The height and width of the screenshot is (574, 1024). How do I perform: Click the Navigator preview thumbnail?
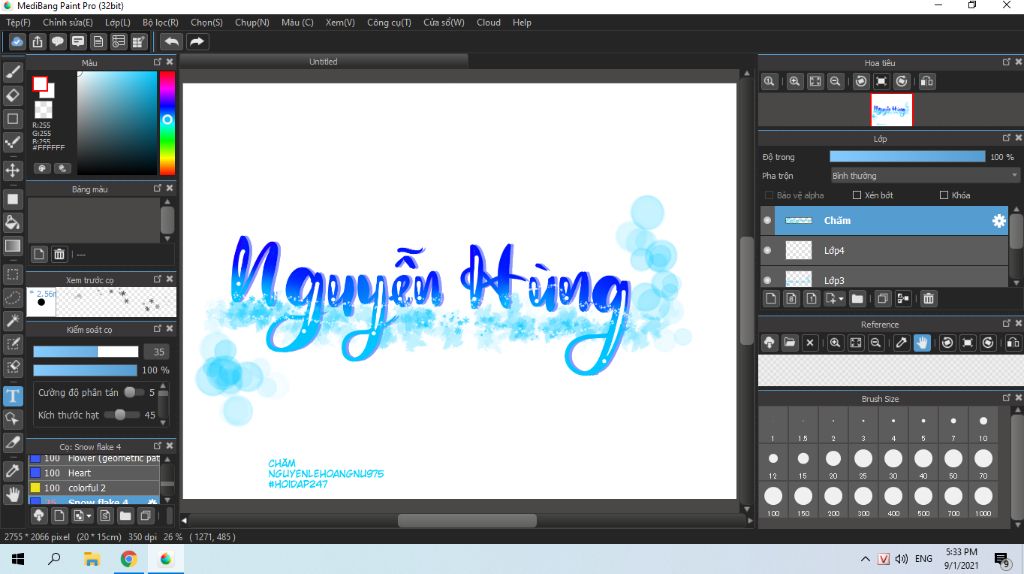pos(891,110)
